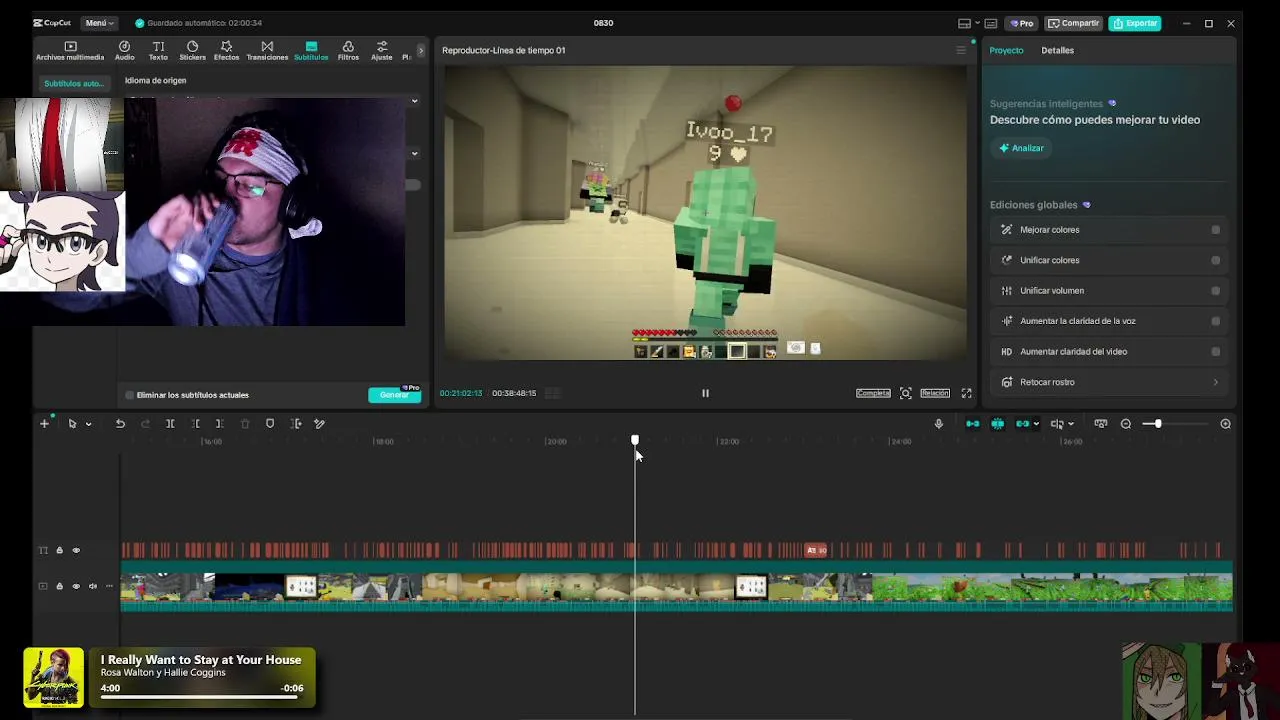This screenshot has width=1280, height=720.
Task: Adjust the timeline zoom slider handle
Action: coord(1157,424)
